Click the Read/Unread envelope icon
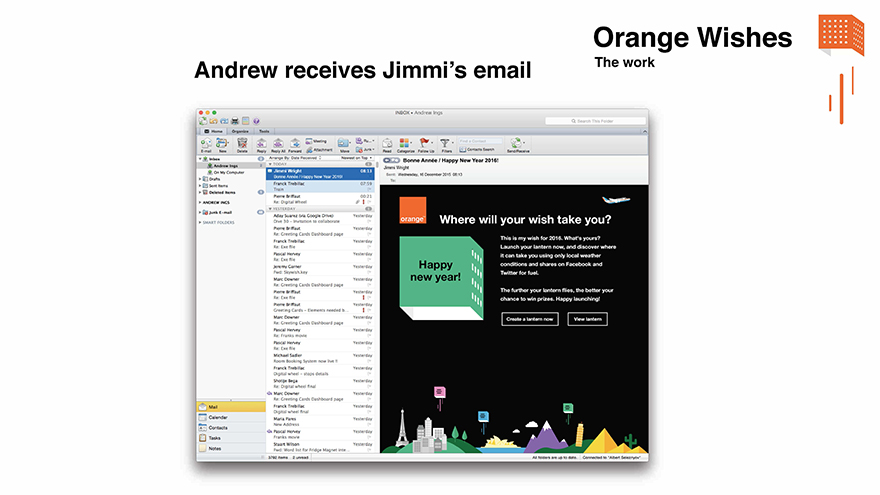Viewport: 880px width, 495px height. click(x=387, y=144)
